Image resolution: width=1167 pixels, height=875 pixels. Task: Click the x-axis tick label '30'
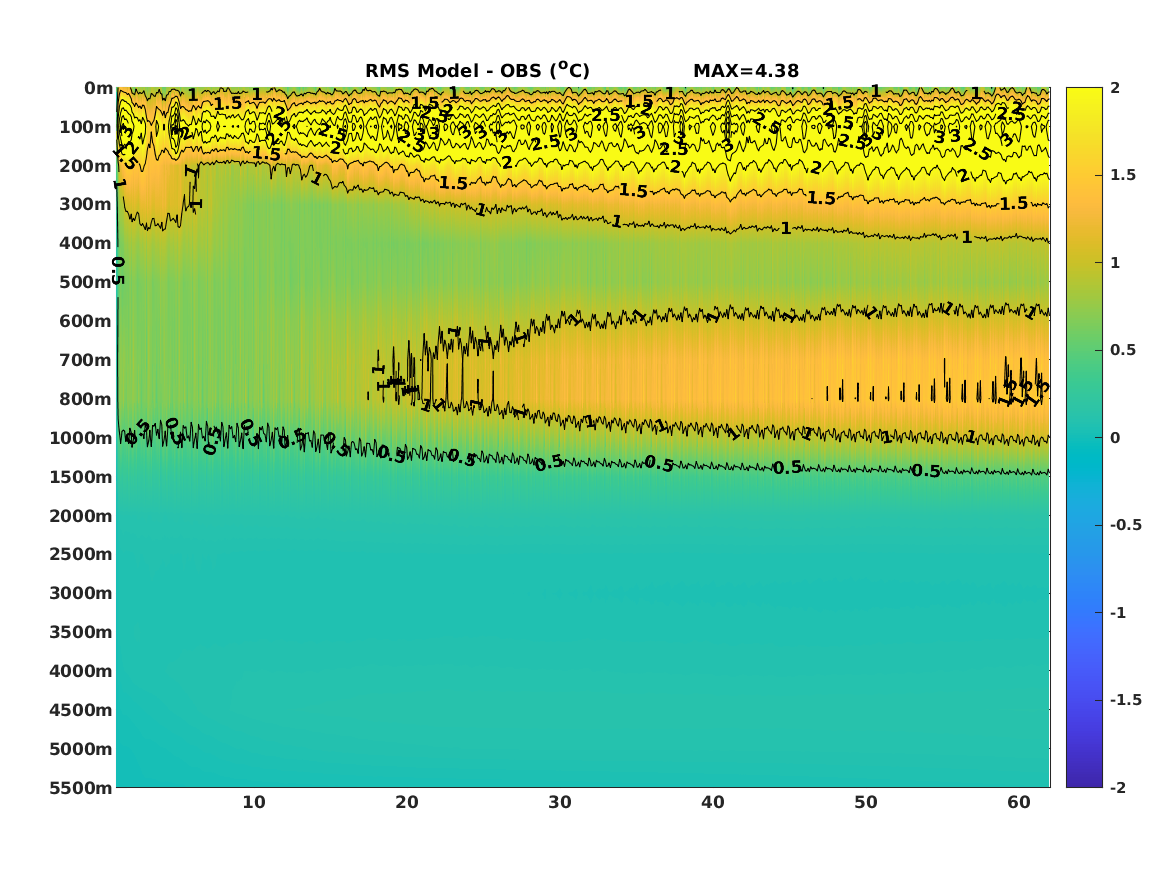pyautogui.click(x=560, y=802)
